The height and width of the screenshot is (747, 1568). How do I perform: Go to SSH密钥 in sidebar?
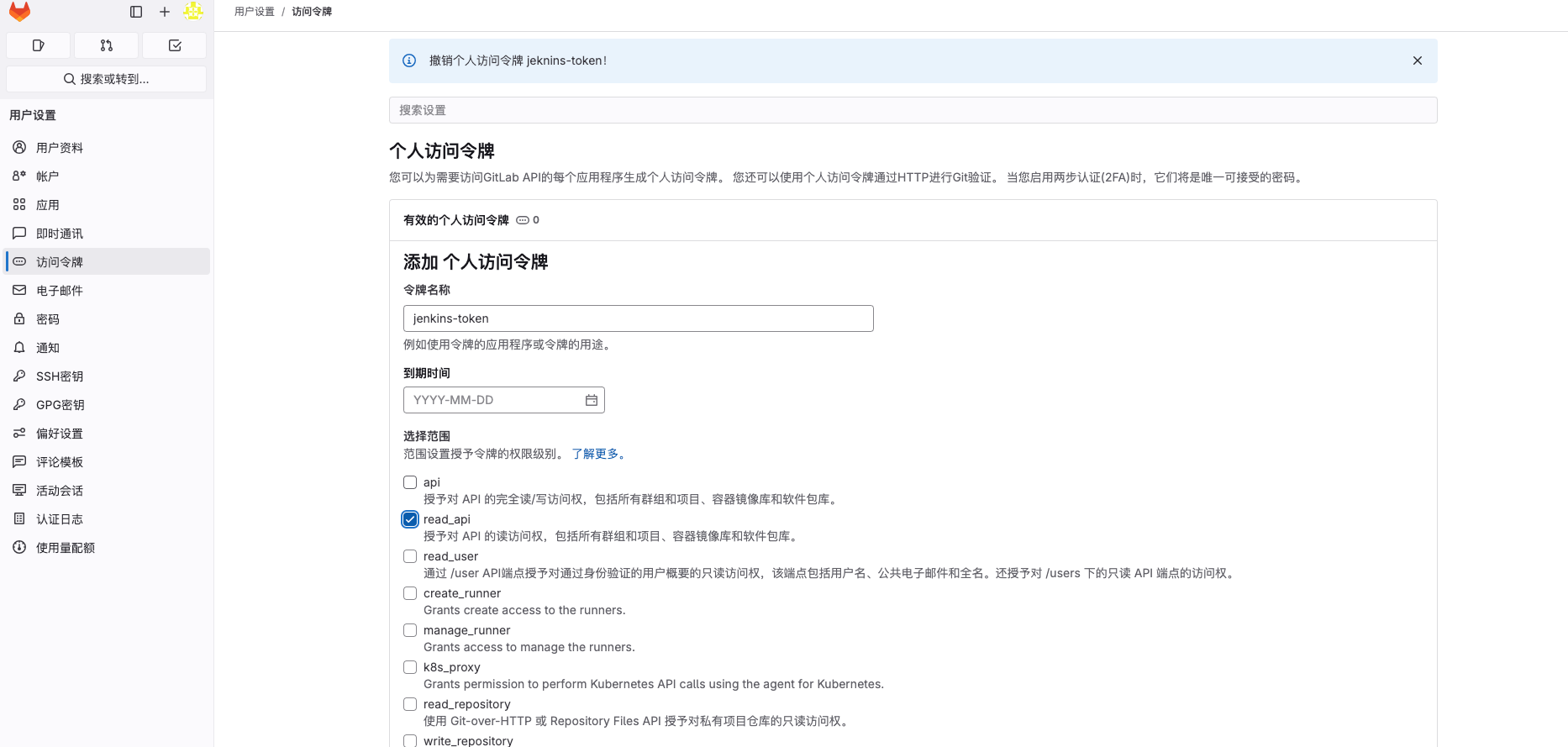tap(60, 376)
